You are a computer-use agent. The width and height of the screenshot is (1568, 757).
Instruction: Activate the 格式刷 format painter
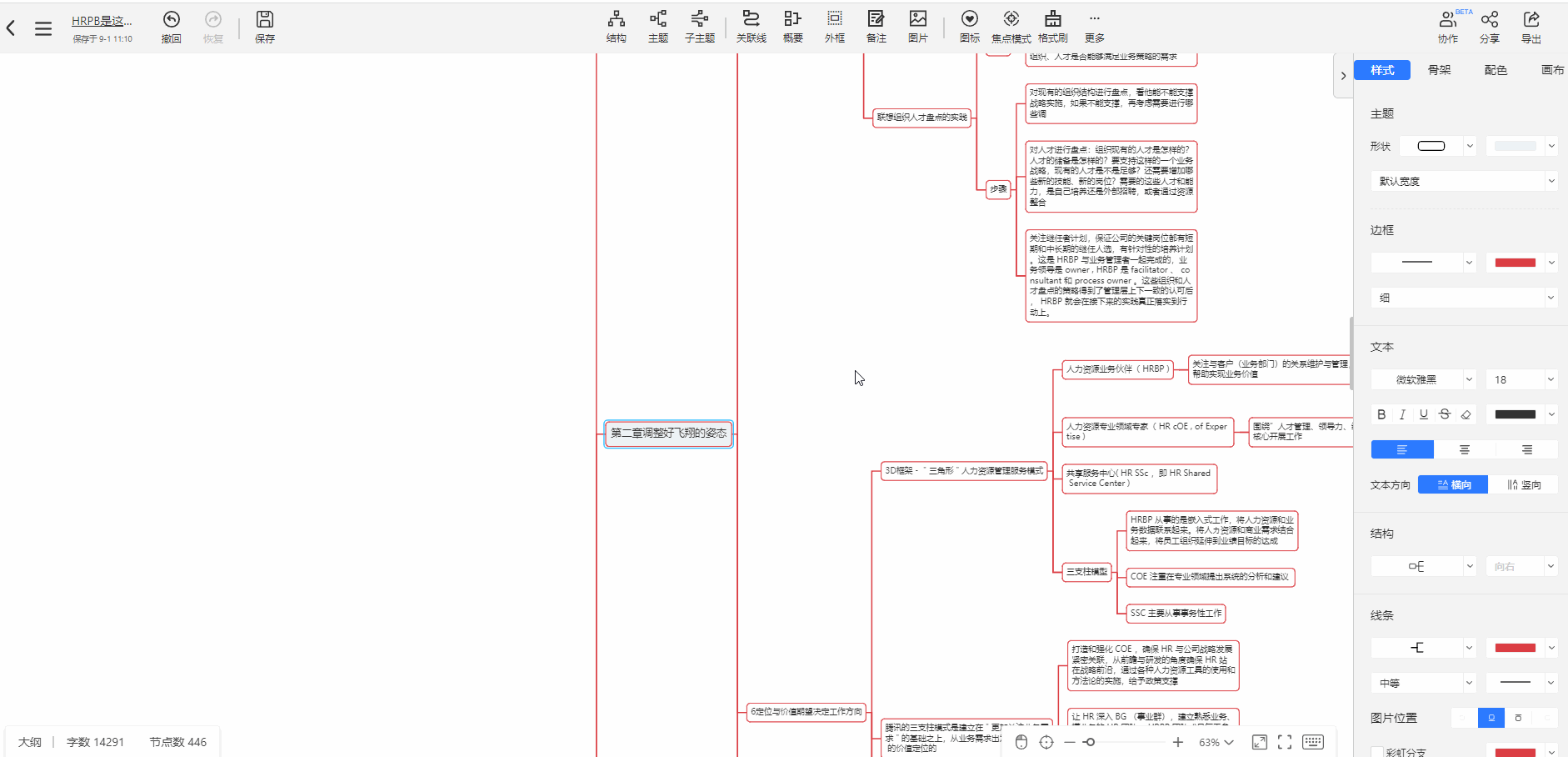tap(1053, 27)
